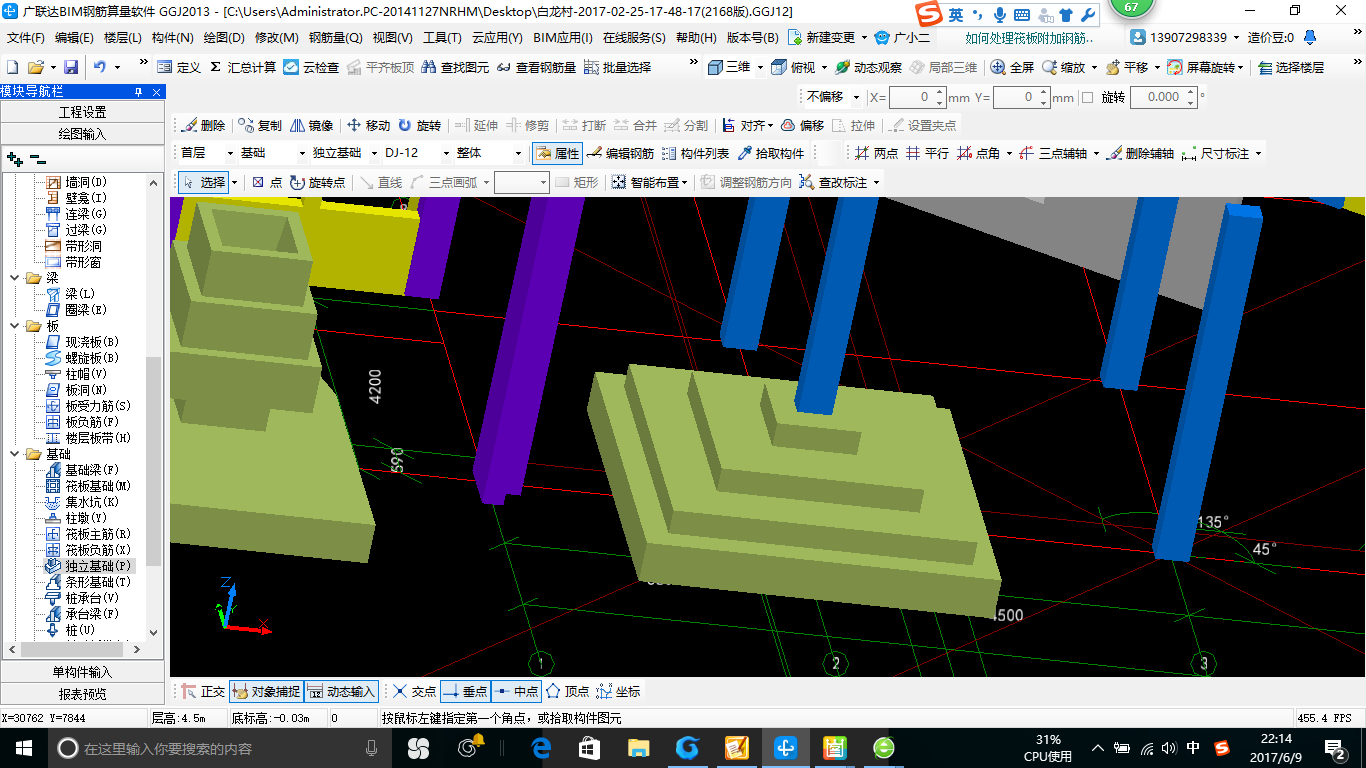The image size is (1366, 768).
Task: Click expand-all plus icon in navigator
Action: (14, 158)
